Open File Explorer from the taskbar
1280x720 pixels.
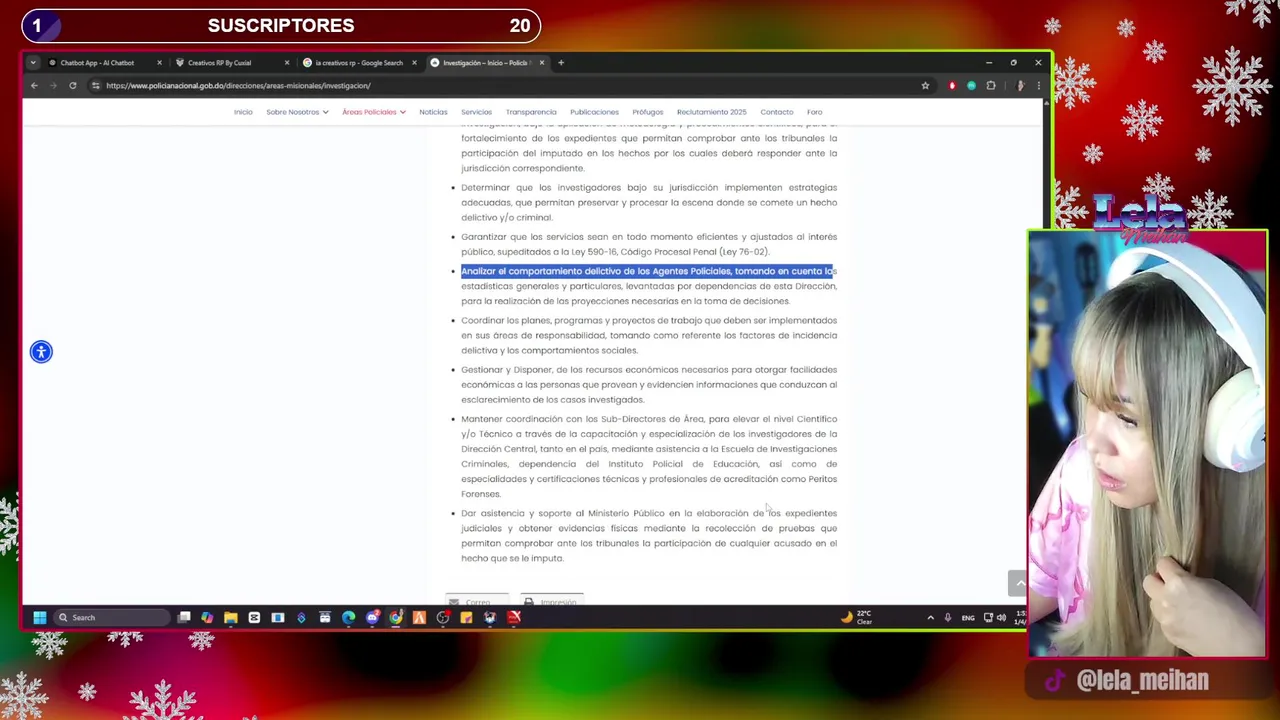pyautogui.click(x=231, y=617)
